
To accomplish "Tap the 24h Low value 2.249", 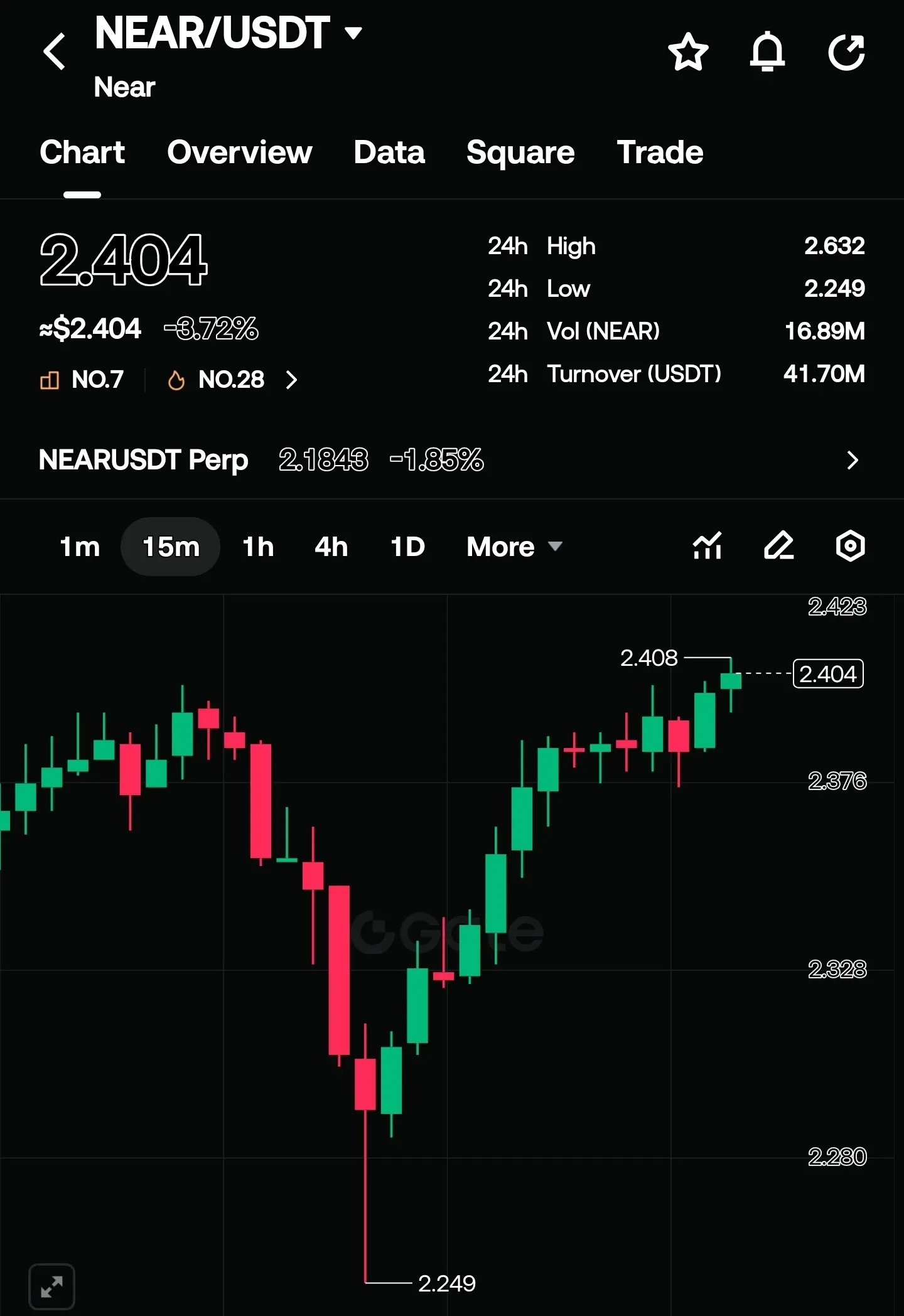I will [x=834, y=289].
